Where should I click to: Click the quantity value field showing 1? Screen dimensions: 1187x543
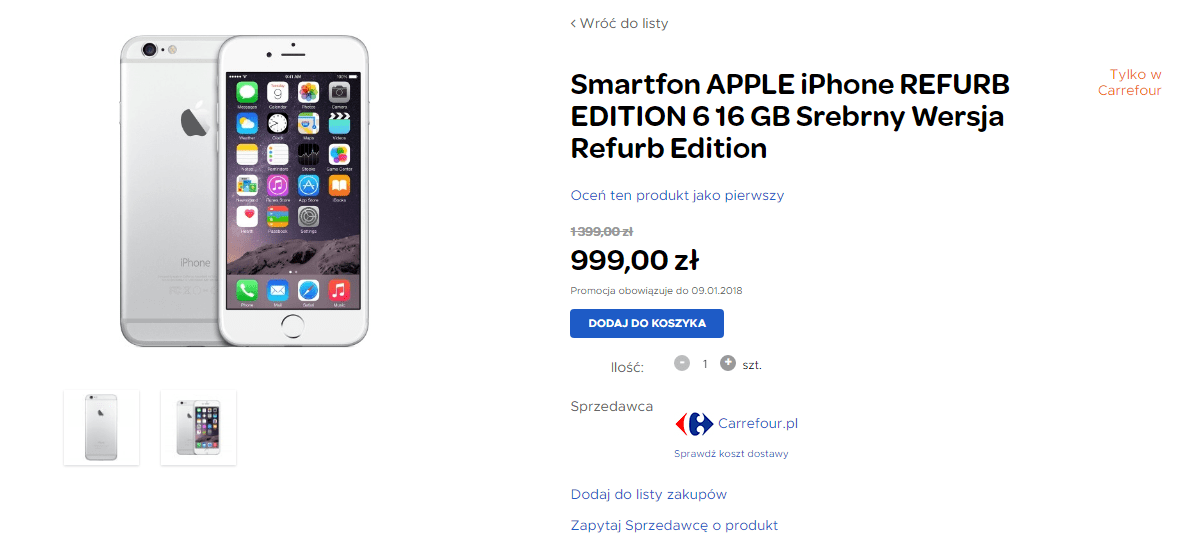pyautogui.click(x=705, y=364)
